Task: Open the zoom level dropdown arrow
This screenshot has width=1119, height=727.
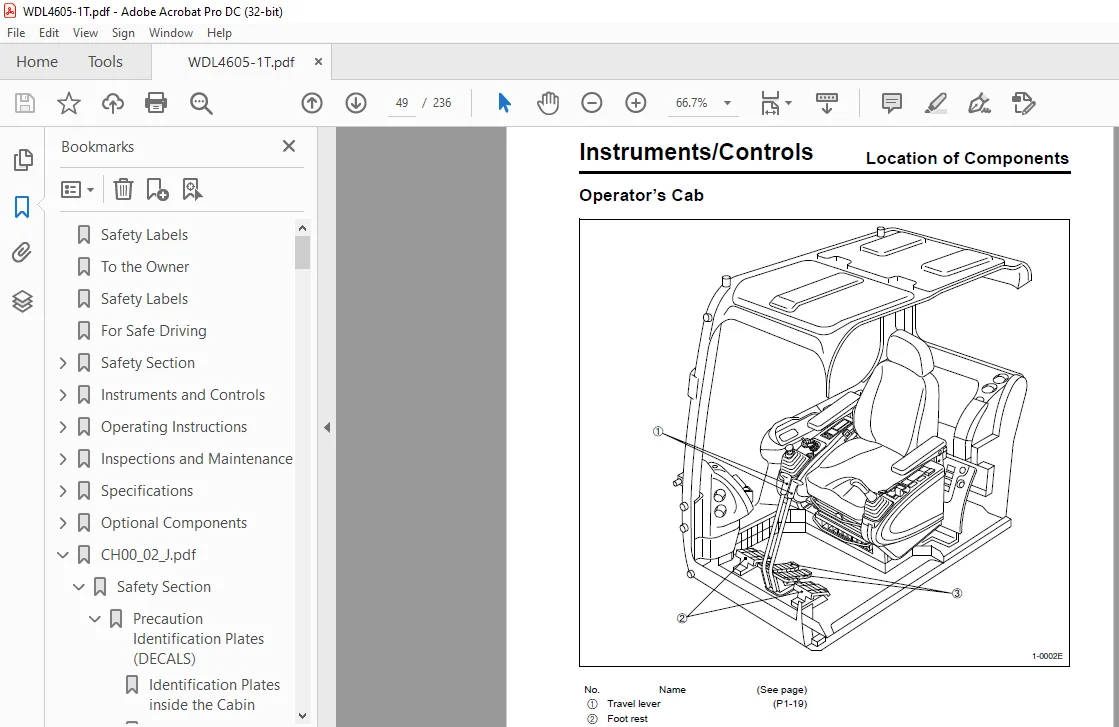Action: [727, 103]
